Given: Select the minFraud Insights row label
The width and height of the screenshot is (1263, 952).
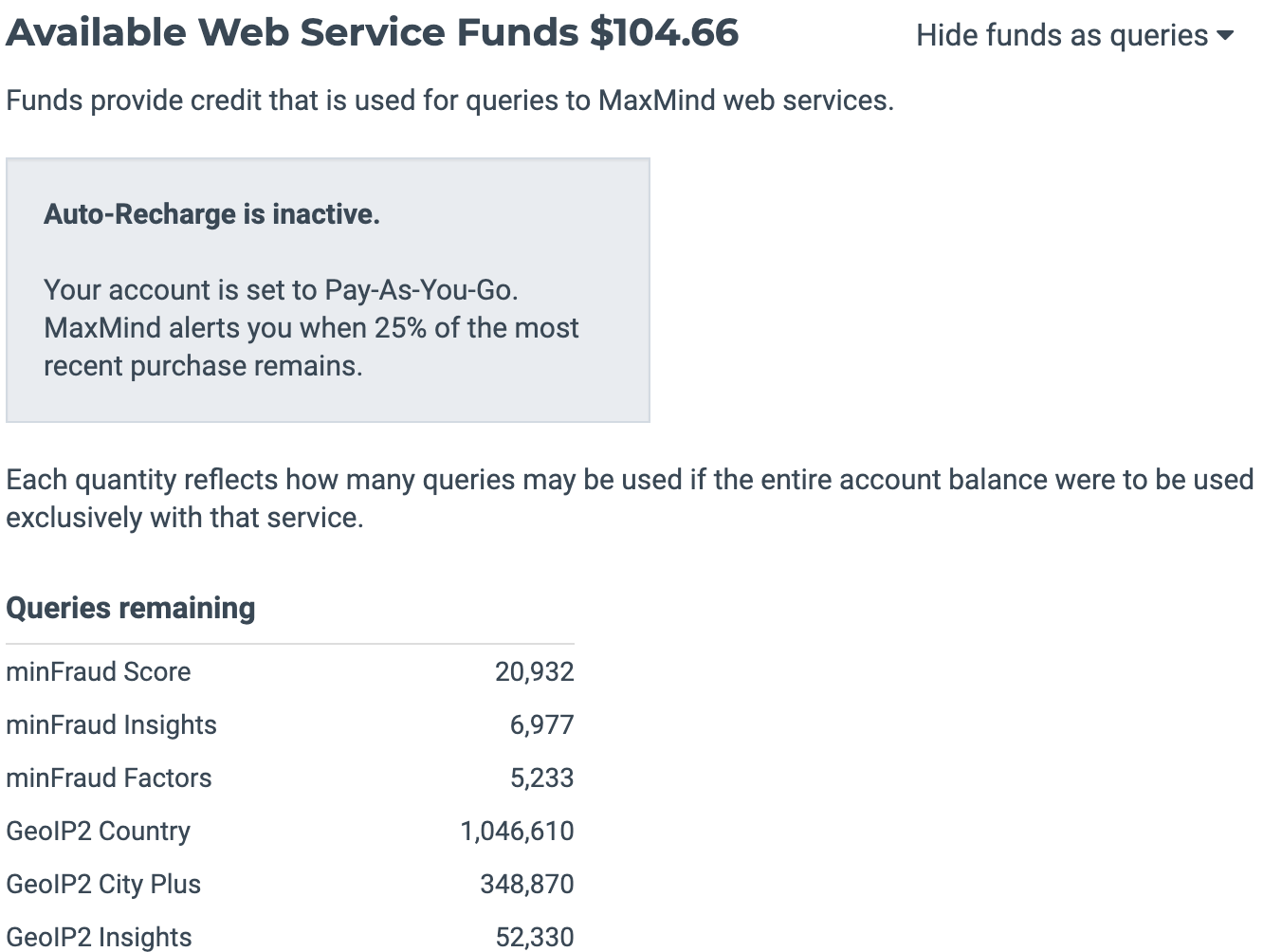Looking at the screenshot, I should [111, 725].
